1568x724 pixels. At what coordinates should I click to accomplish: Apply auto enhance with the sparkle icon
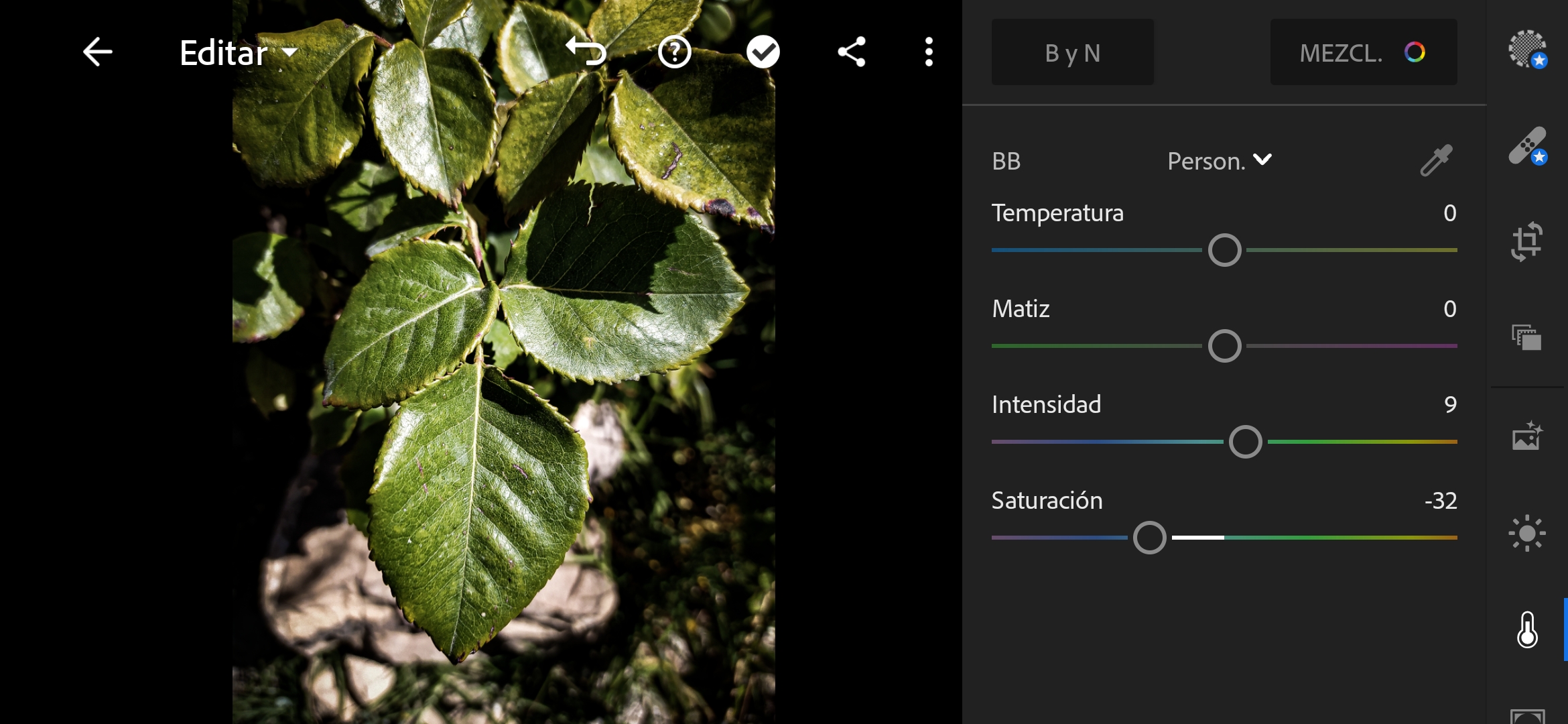pos(1527,436)
